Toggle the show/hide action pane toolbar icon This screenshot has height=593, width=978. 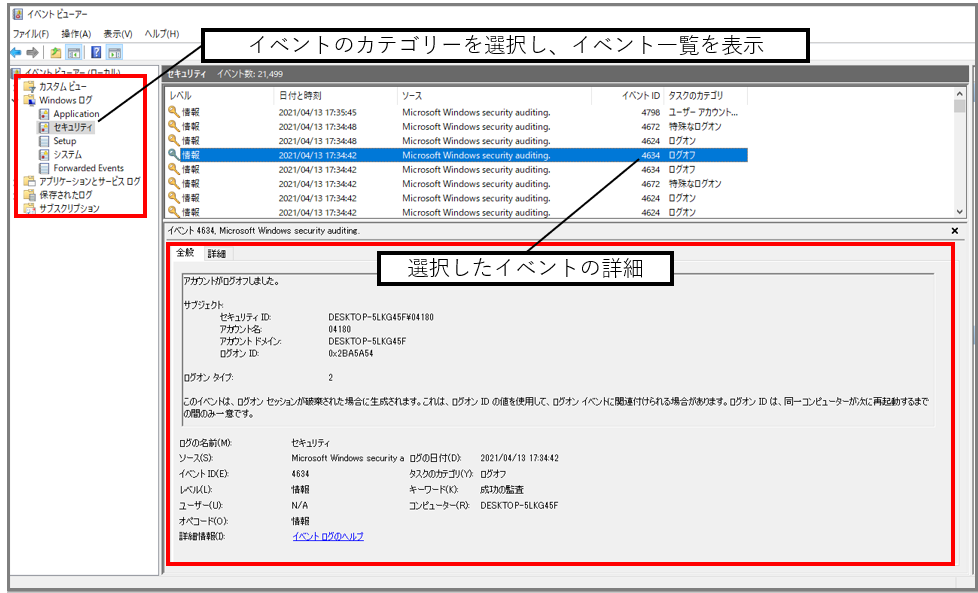coord(114,52)
